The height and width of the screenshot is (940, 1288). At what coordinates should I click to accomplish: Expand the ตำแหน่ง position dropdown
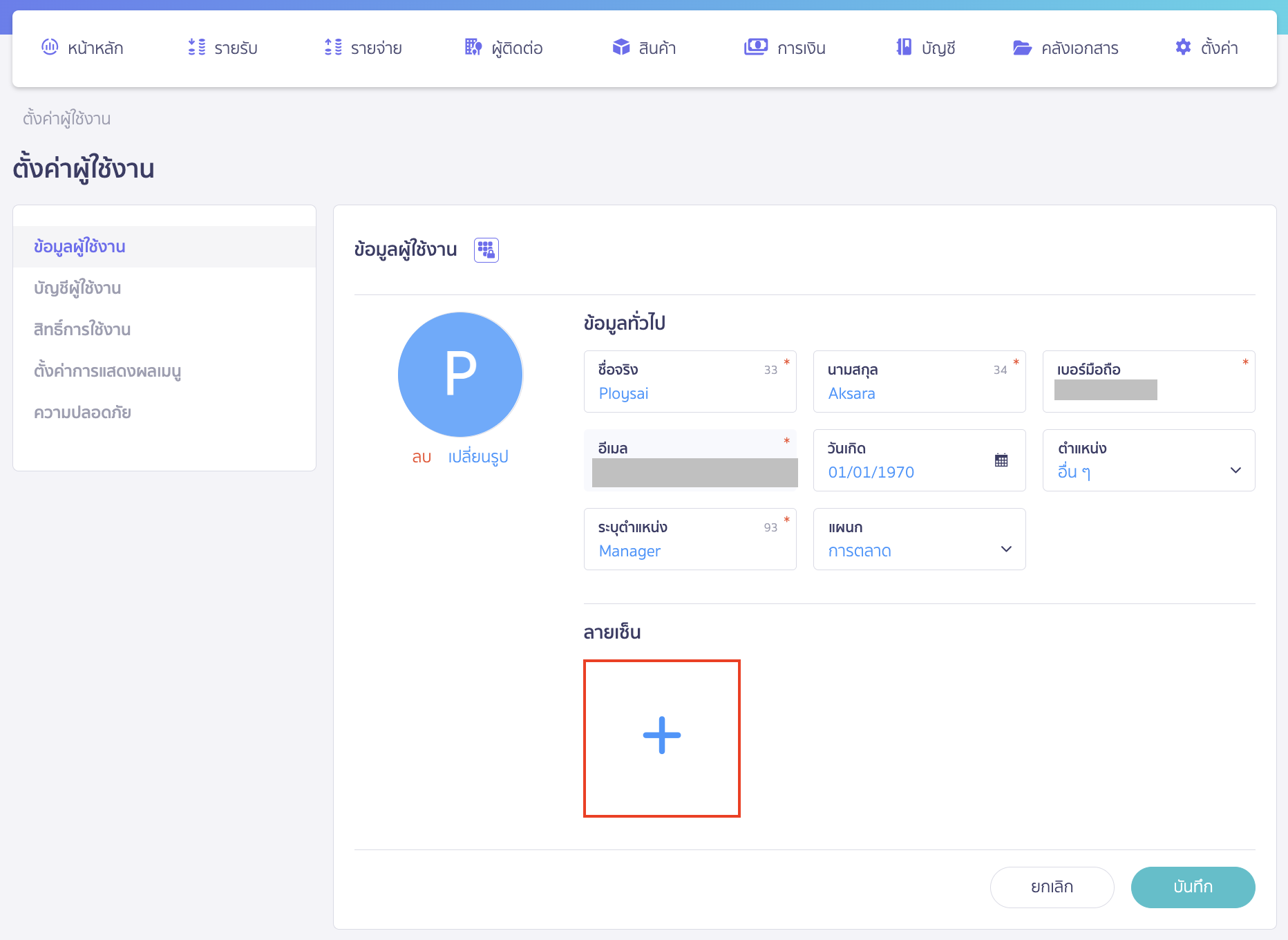pos(1236,471)
